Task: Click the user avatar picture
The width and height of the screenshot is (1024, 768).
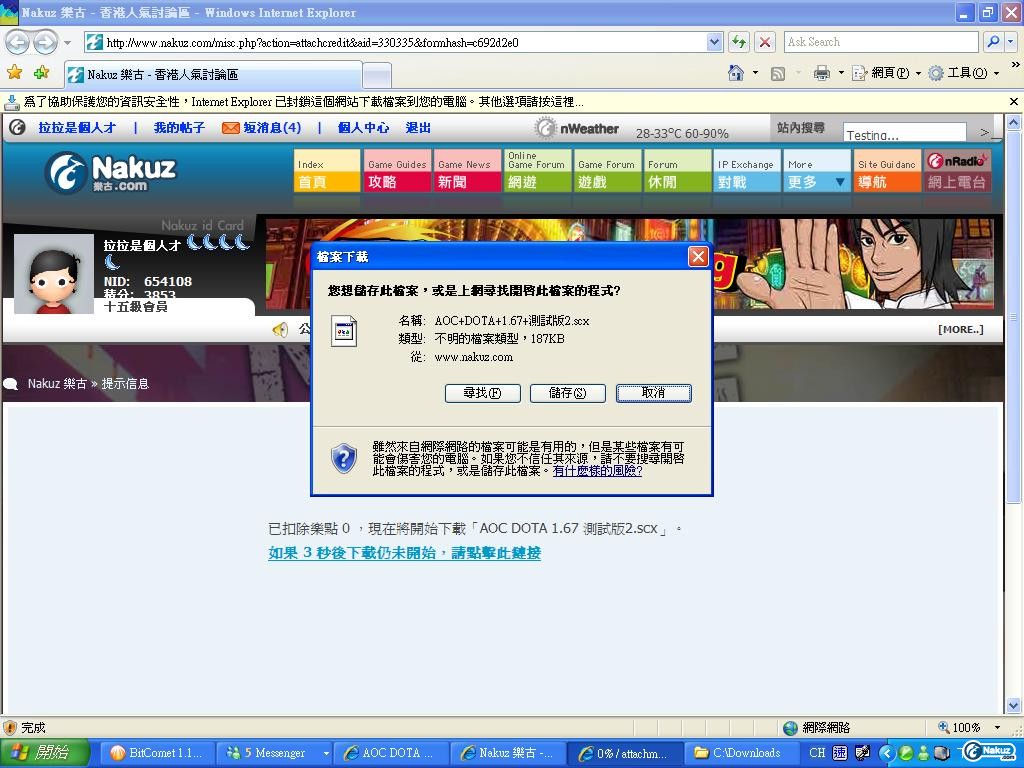Action: [x=54, y=274]
